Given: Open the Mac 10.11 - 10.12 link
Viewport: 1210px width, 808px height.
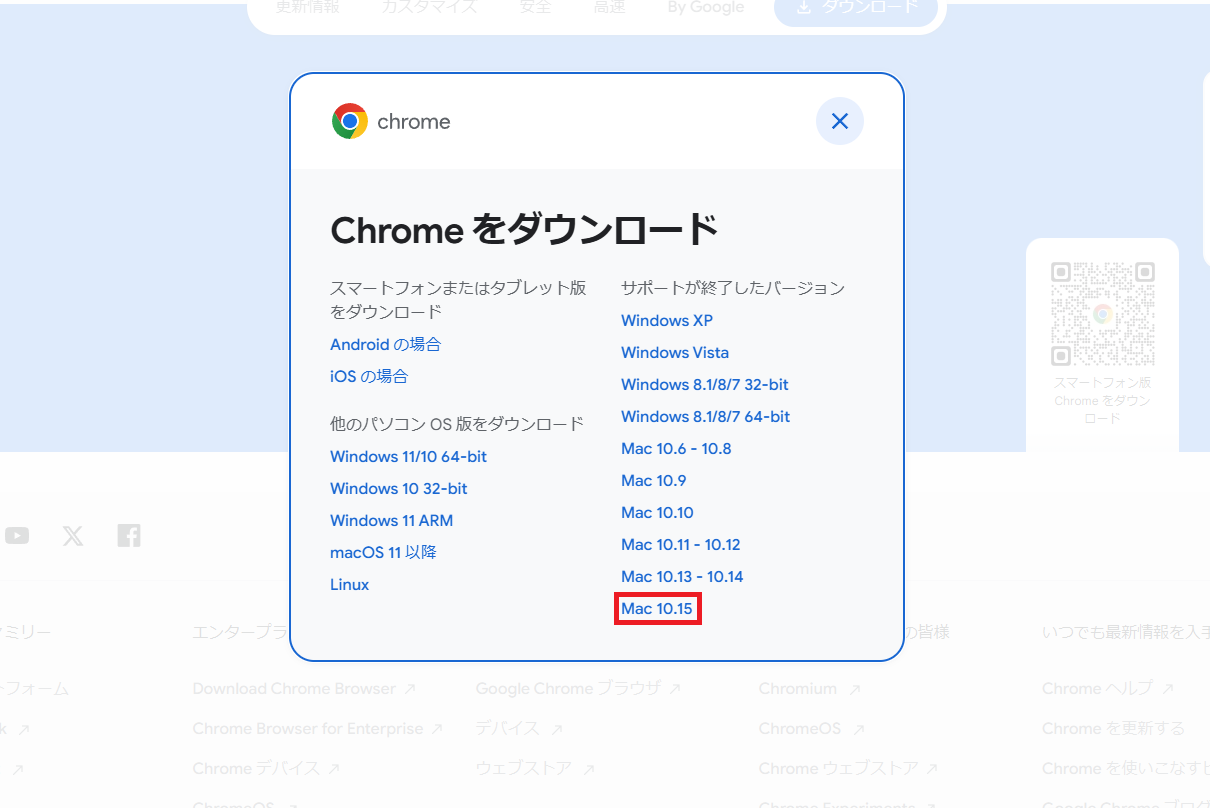Looking at the screenshot, I should click(x=680, y=544).
